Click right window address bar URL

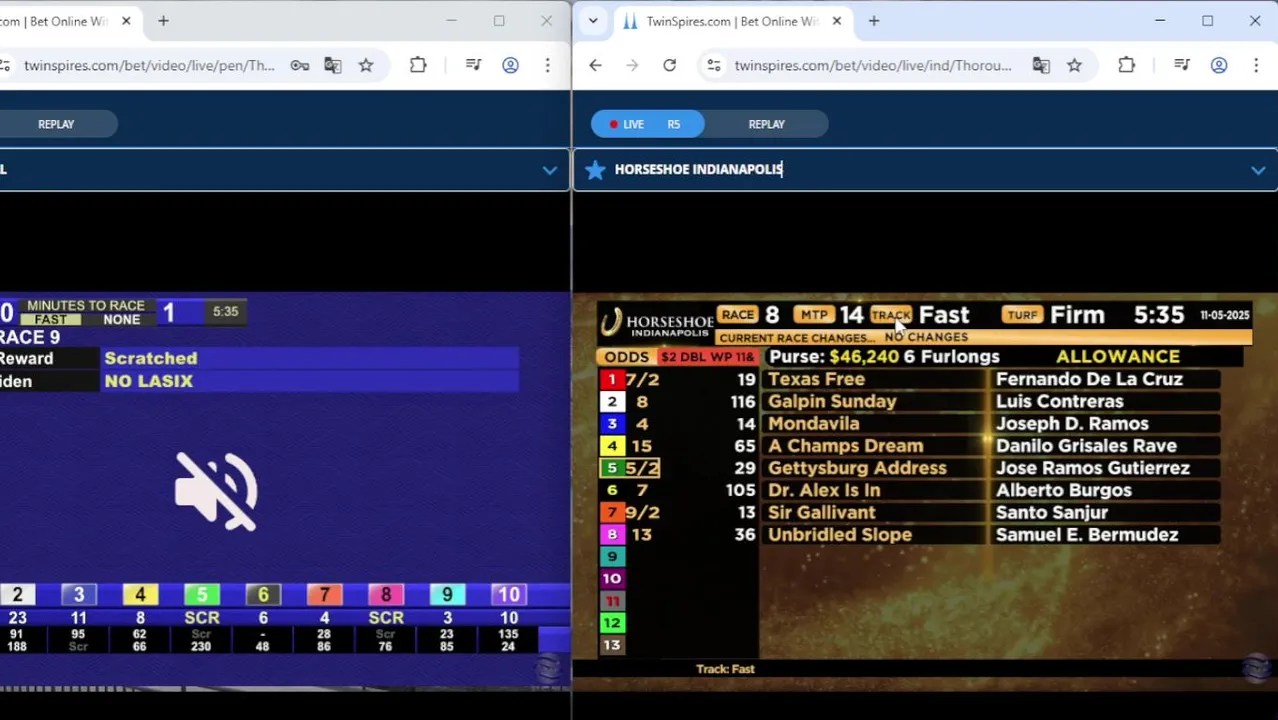coord(873,65)
